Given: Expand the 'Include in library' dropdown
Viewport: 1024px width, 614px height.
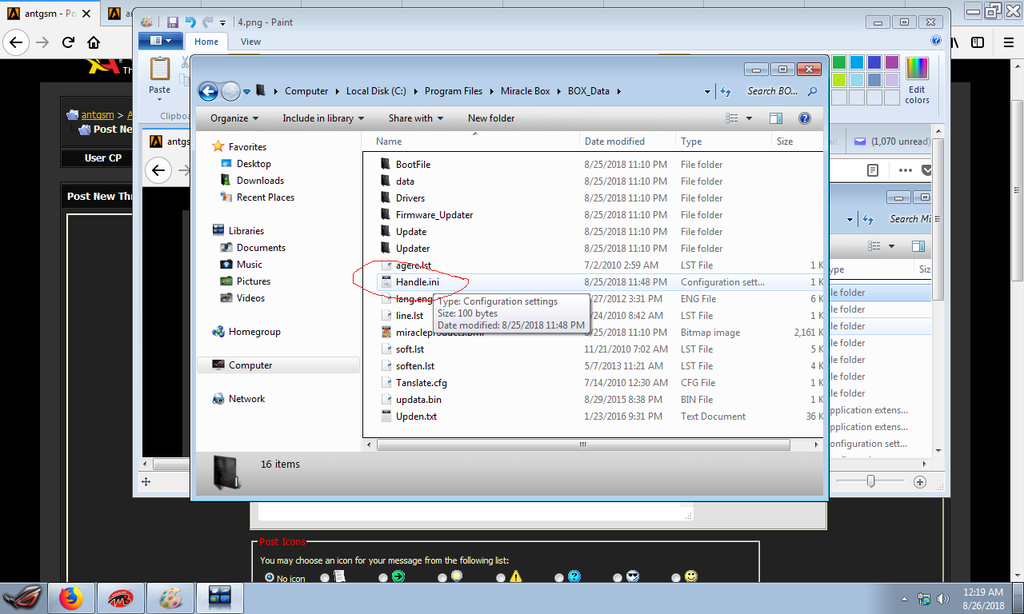Looking at the screenshot, I should pos(323,118).
